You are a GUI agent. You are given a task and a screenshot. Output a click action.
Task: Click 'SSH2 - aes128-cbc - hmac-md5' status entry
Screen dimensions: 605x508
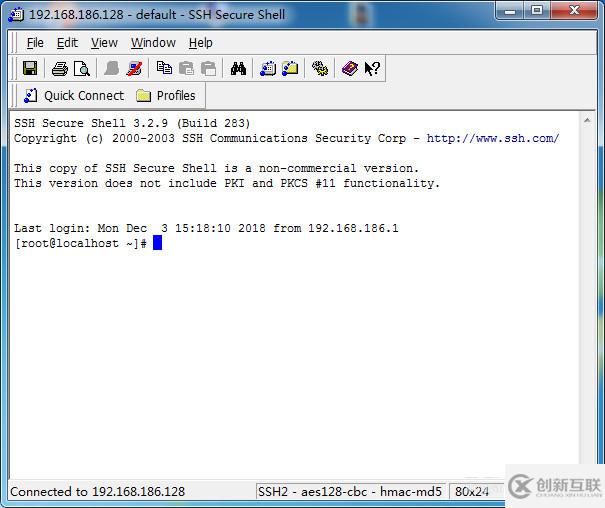pos(350,492)
